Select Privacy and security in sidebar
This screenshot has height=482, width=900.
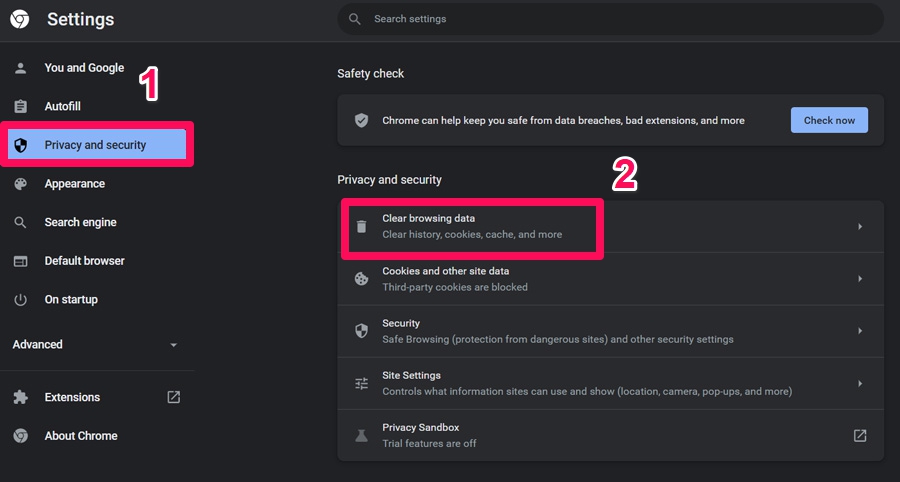tap(95, 145)
